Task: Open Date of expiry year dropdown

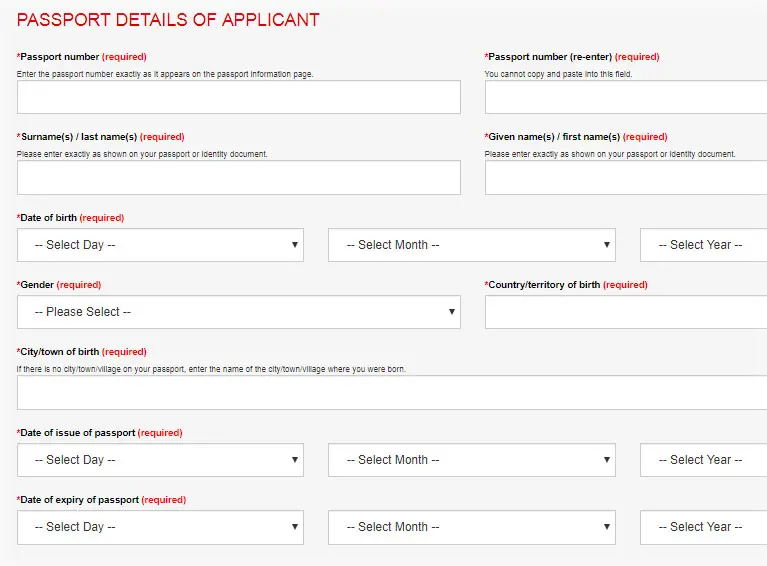Action: coord(703,527)
